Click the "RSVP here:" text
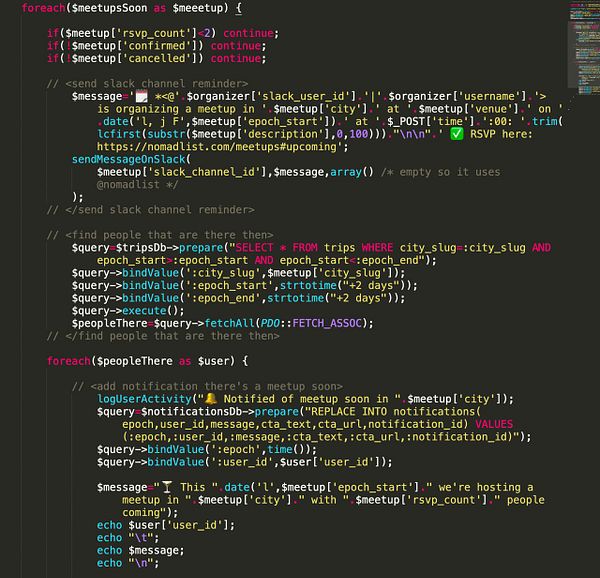The height and width of the screenshot is (578, 600). tap(501, 134)
